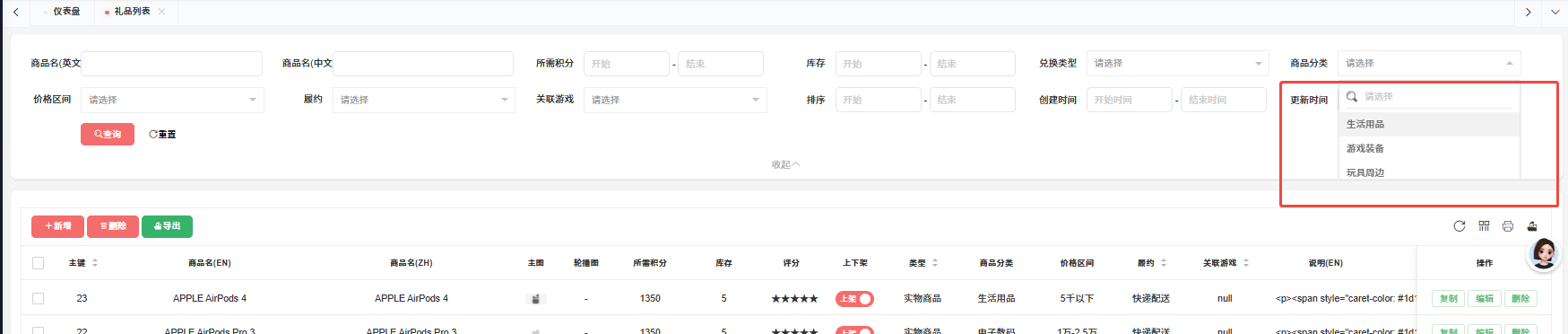This screenshot has height=334, width=1568.
Task: Click 排序 start value field
Action: [x=878, y=100]
